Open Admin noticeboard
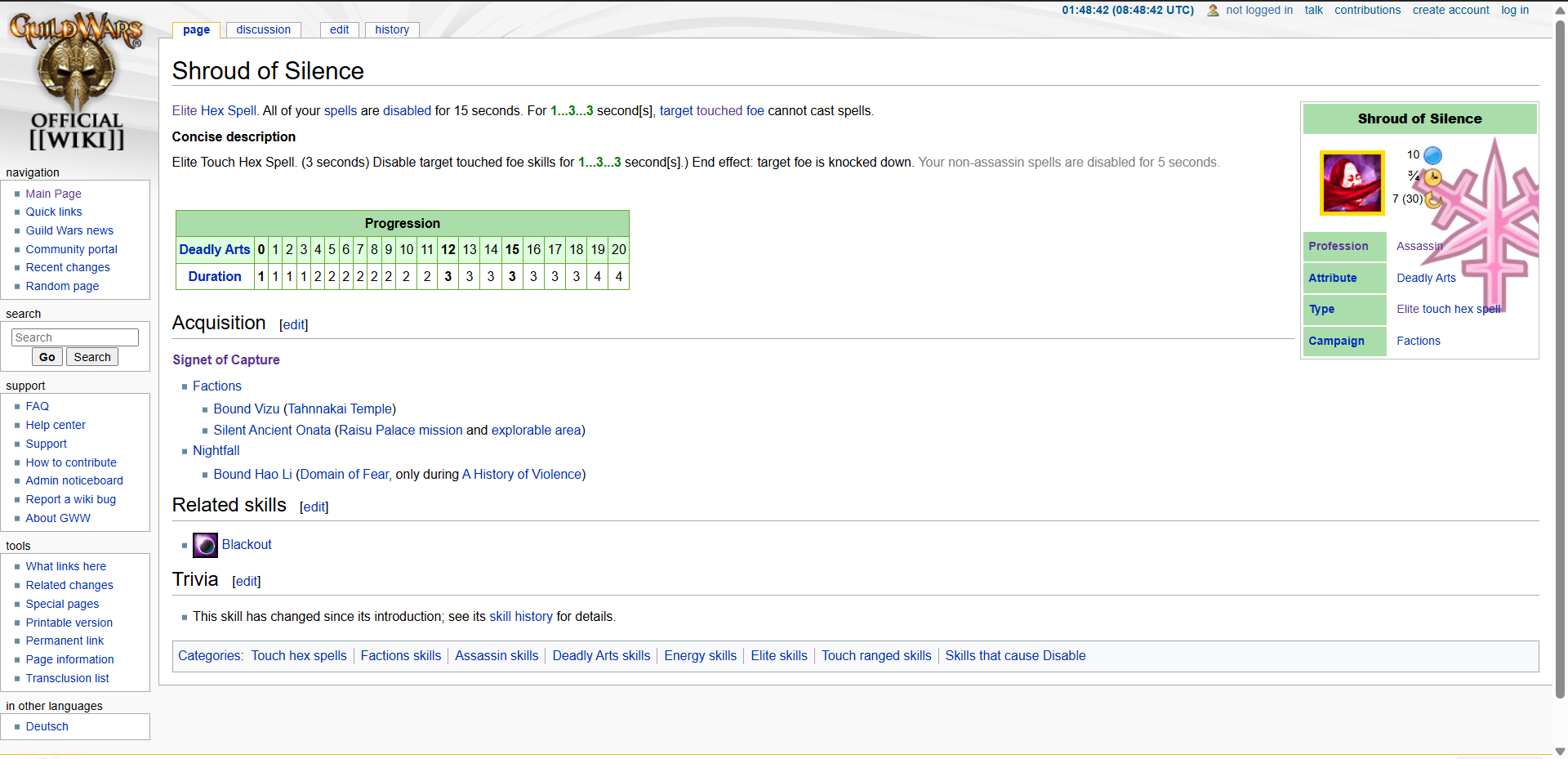 [74, 480]
